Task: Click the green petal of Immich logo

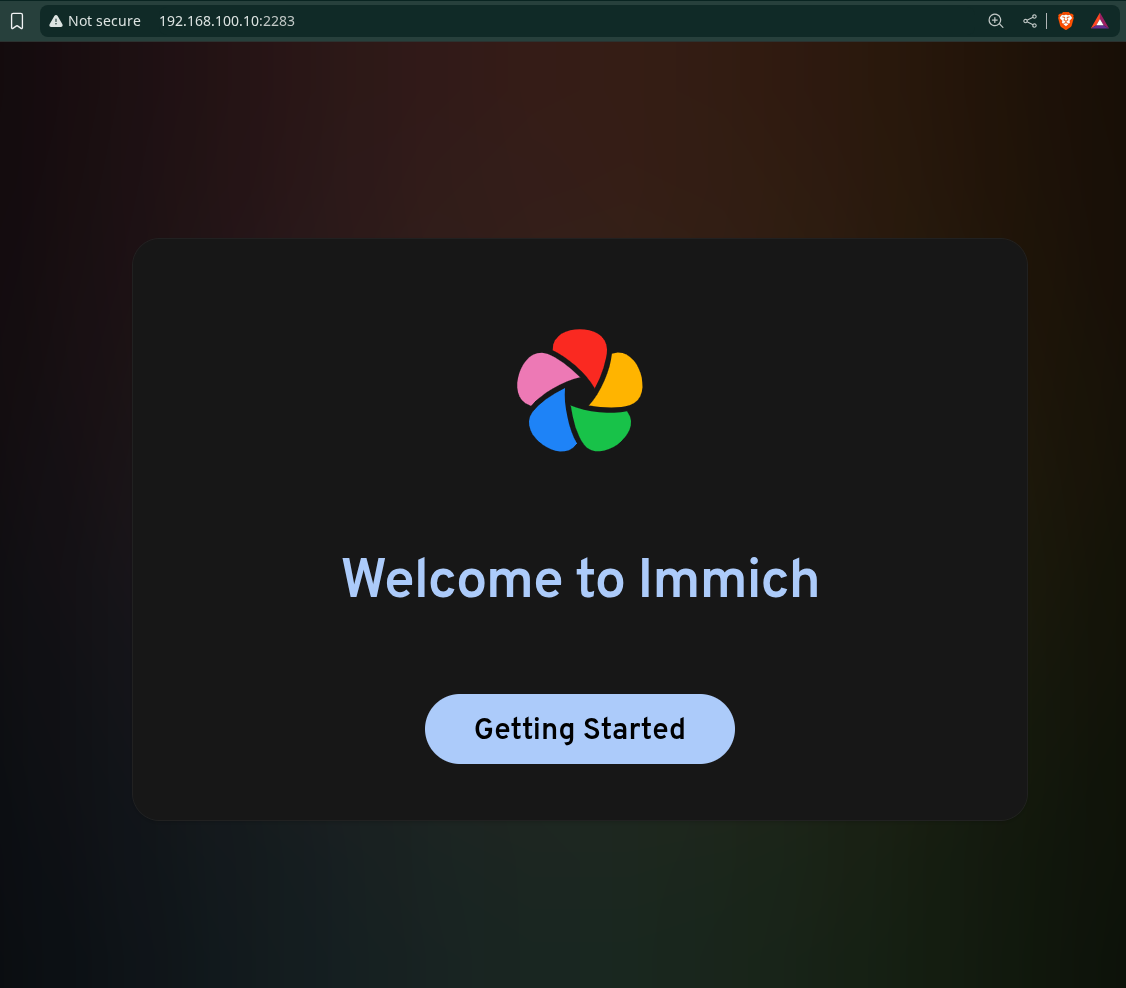Action: click(601, 428)
